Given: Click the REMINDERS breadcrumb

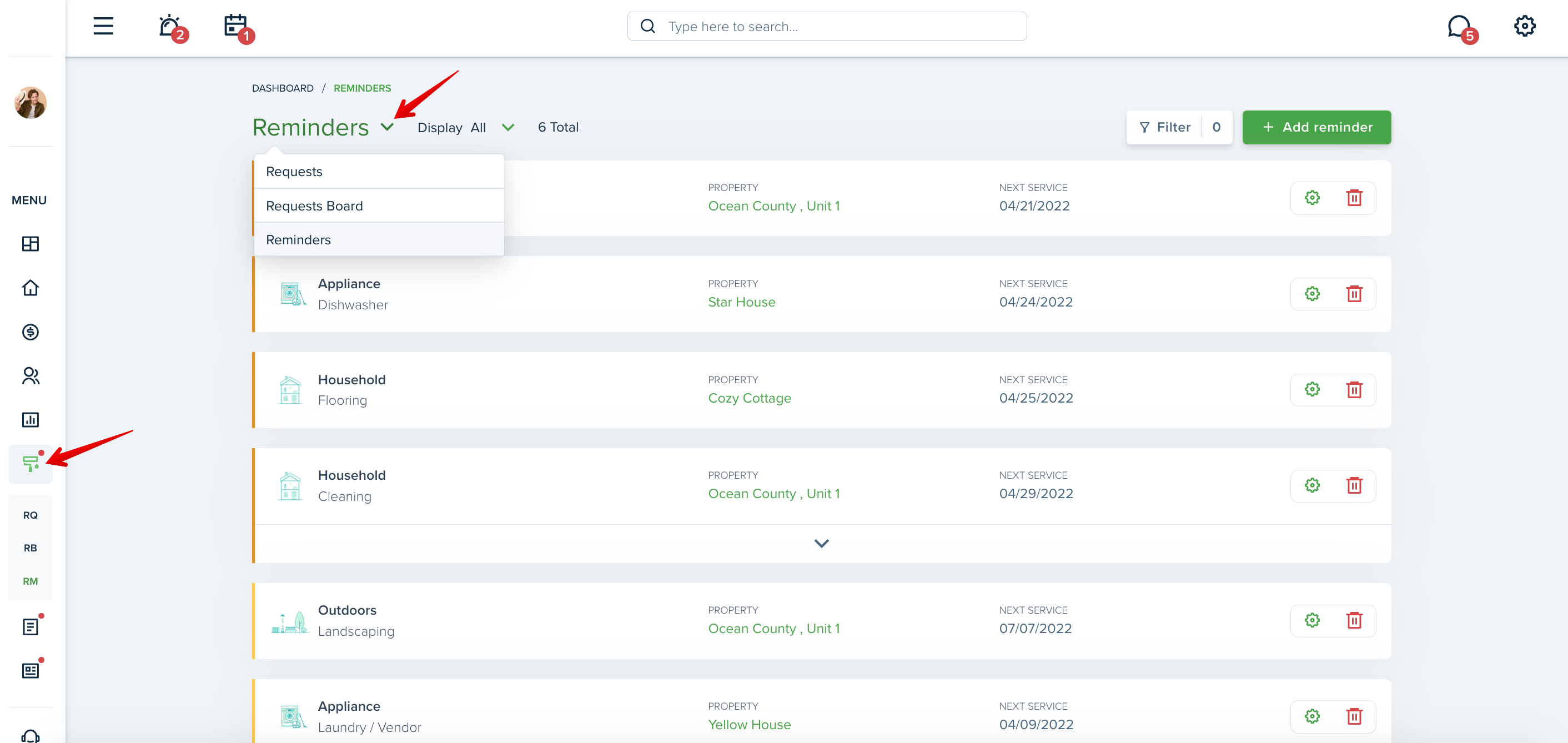Looking at the screenshot, I should [x=362, y=88].
